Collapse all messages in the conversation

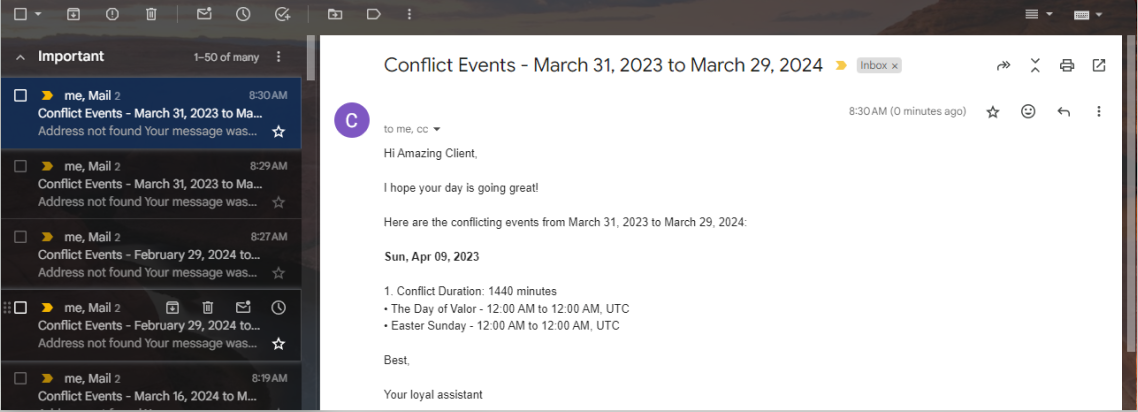[x=1035, y=66]
